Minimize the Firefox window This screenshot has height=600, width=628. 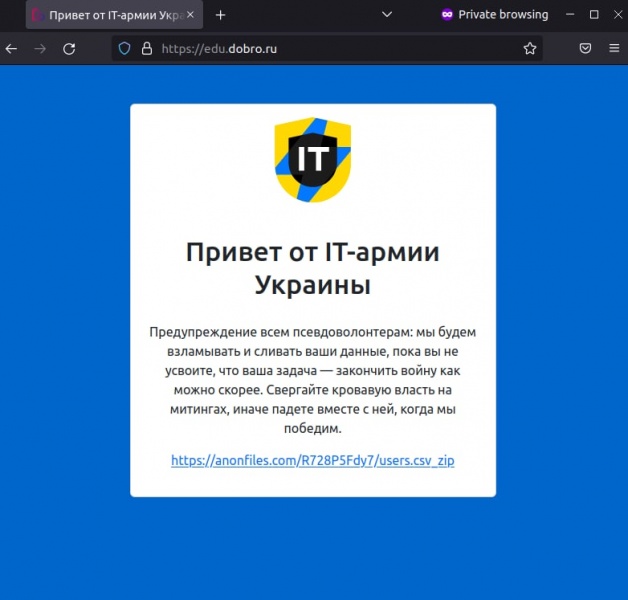(x=571, y=15)
